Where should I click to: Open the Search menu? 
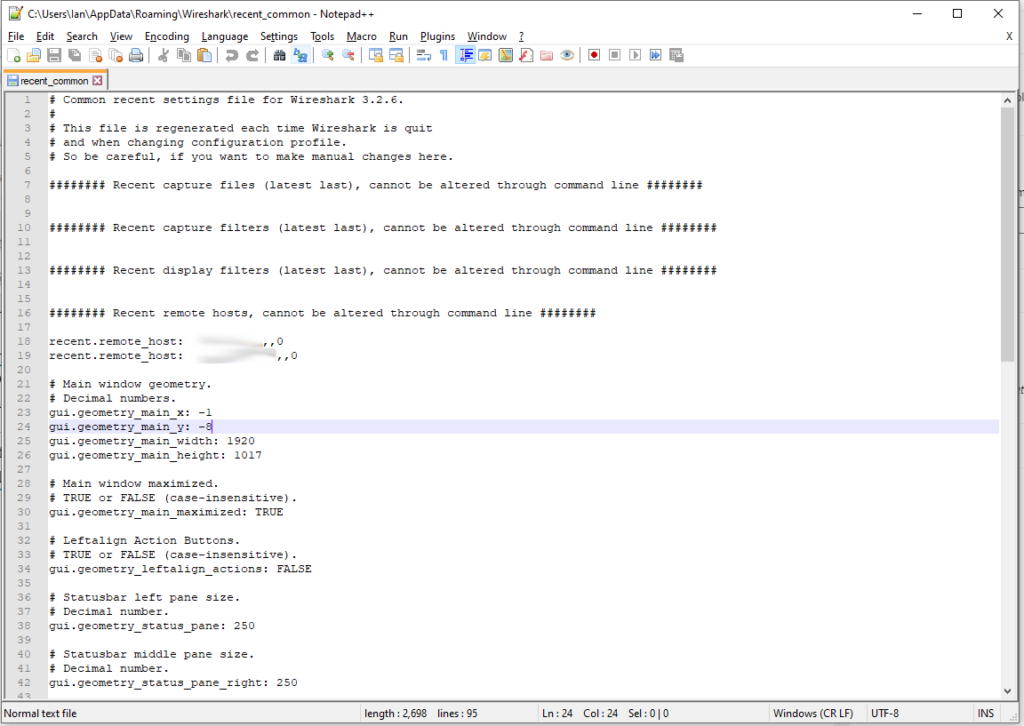click(82, 37)
